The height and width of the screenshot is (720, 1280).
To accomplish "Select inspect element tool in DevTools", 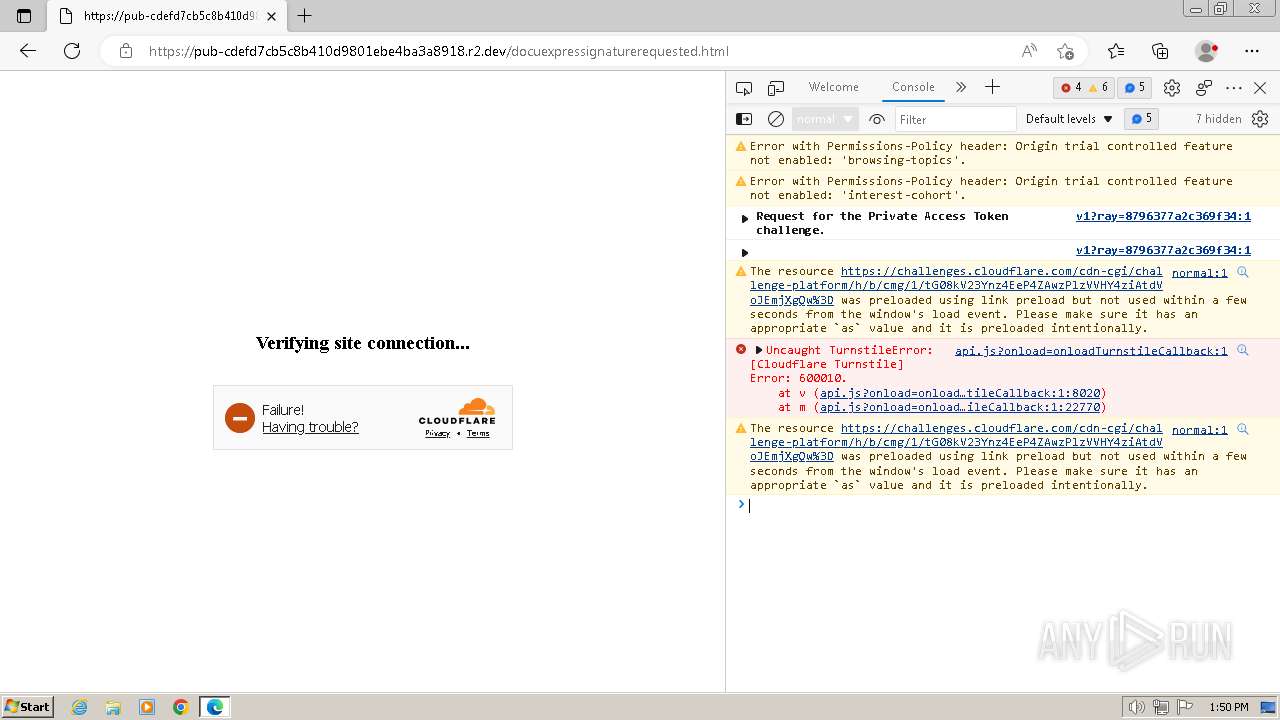I will point(744,88).
